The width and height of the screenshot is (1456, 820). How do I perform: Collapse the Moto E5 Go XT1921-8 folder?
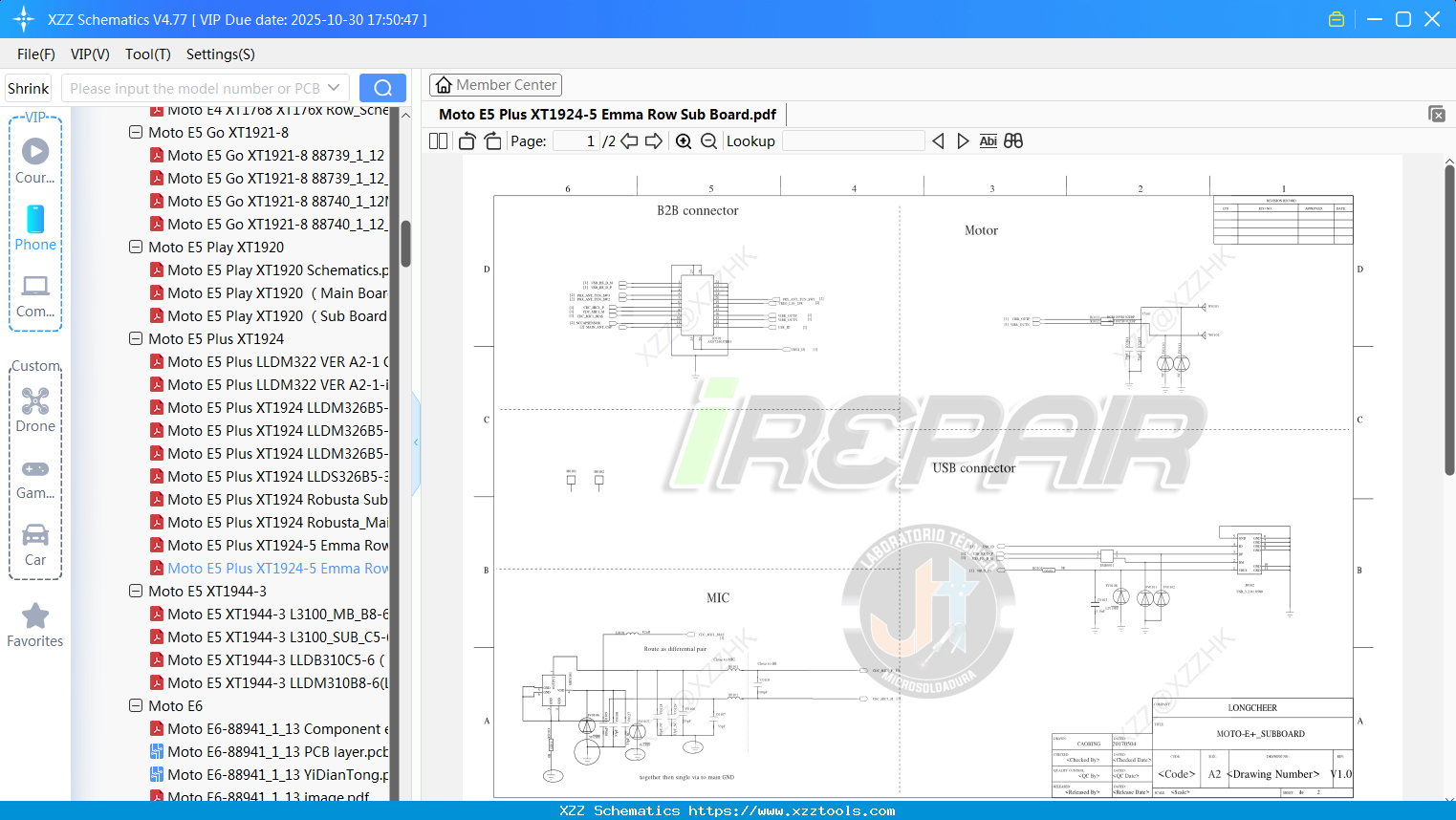point(136,132)
